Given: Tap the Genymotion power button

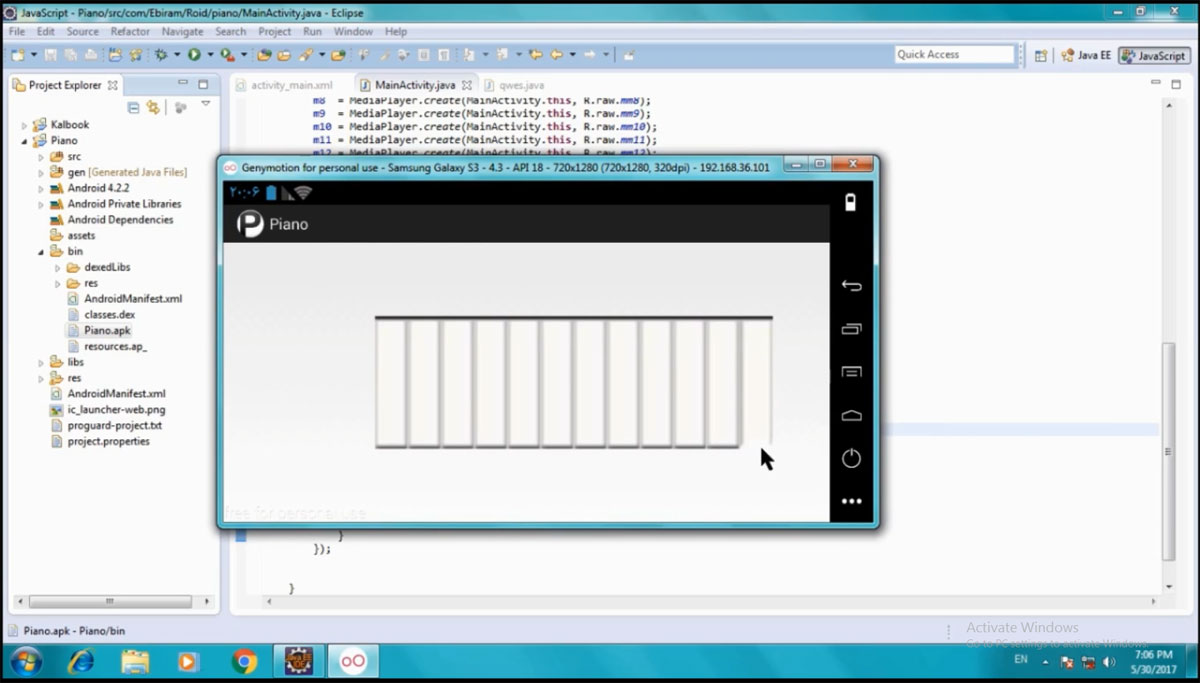Looking at the screenshot, I should click(851, 458).
